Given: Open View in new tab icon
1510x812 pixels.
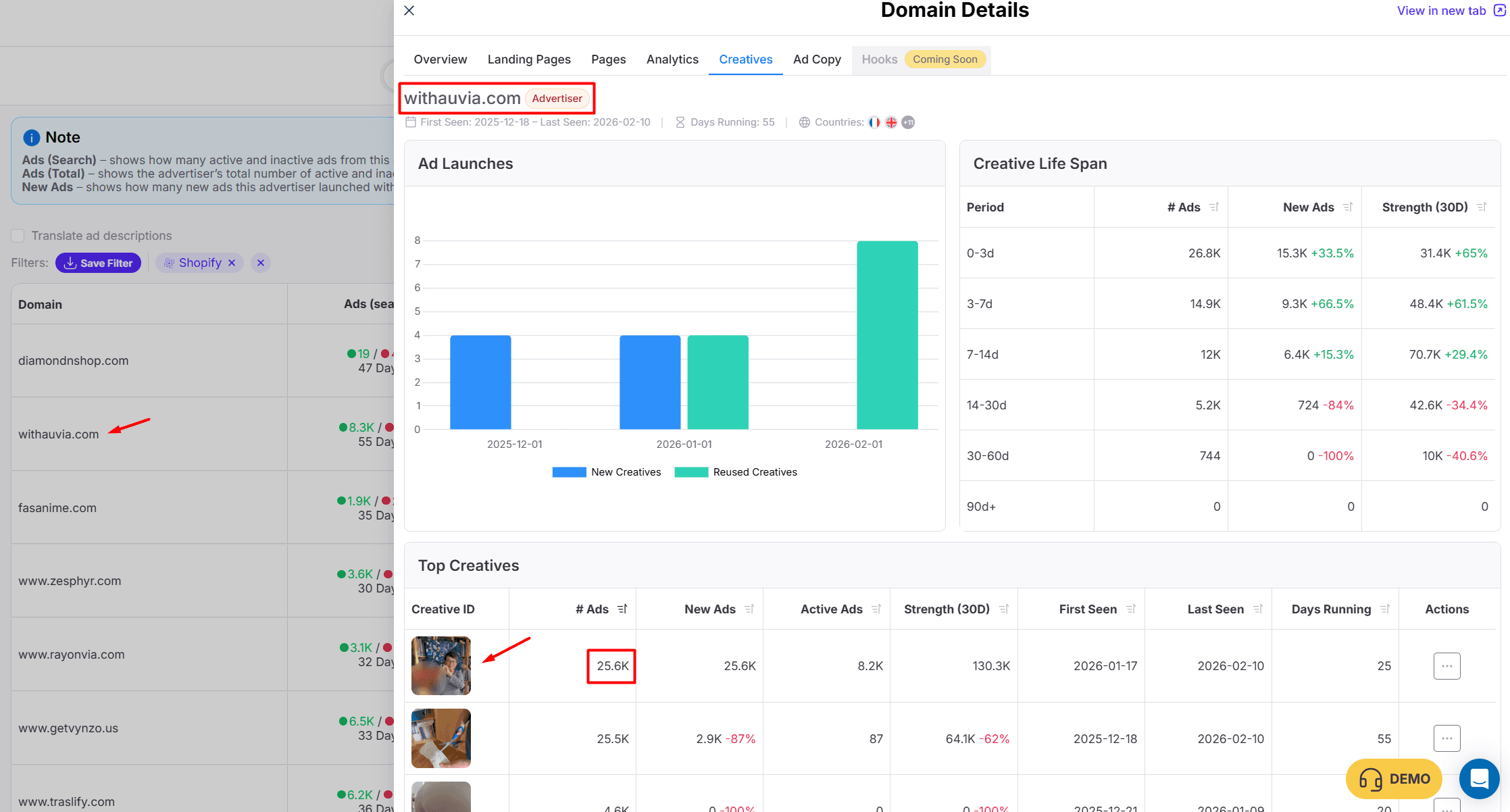Looking at the screenshot, I should 1499,11.
